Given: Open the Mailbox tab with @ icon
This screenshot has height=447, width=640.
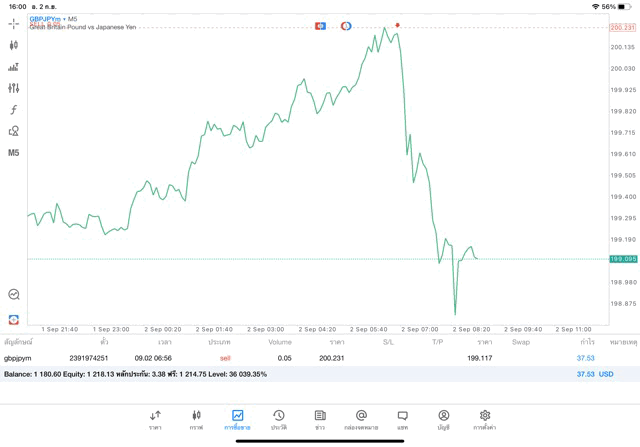Looking at the screenshot, I should [361, 419].
